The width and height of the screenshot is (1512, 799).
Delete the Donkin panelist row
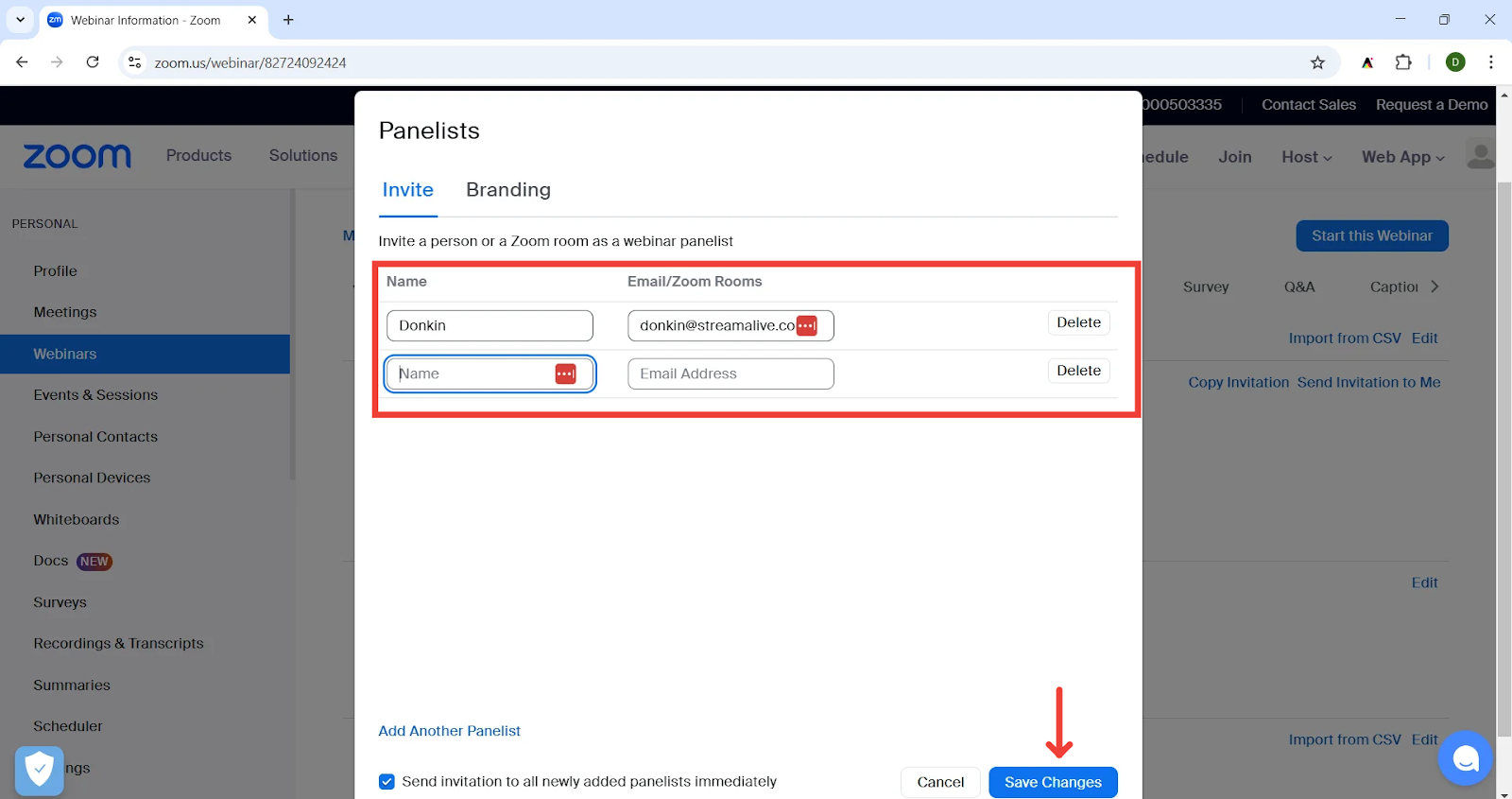click(x=1078, y=322)
